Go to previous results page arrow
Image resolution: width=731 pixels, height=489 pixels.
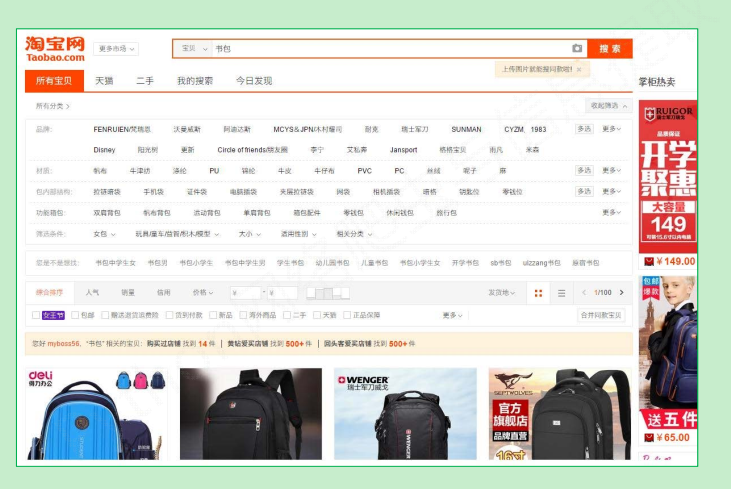pos(584,292)
